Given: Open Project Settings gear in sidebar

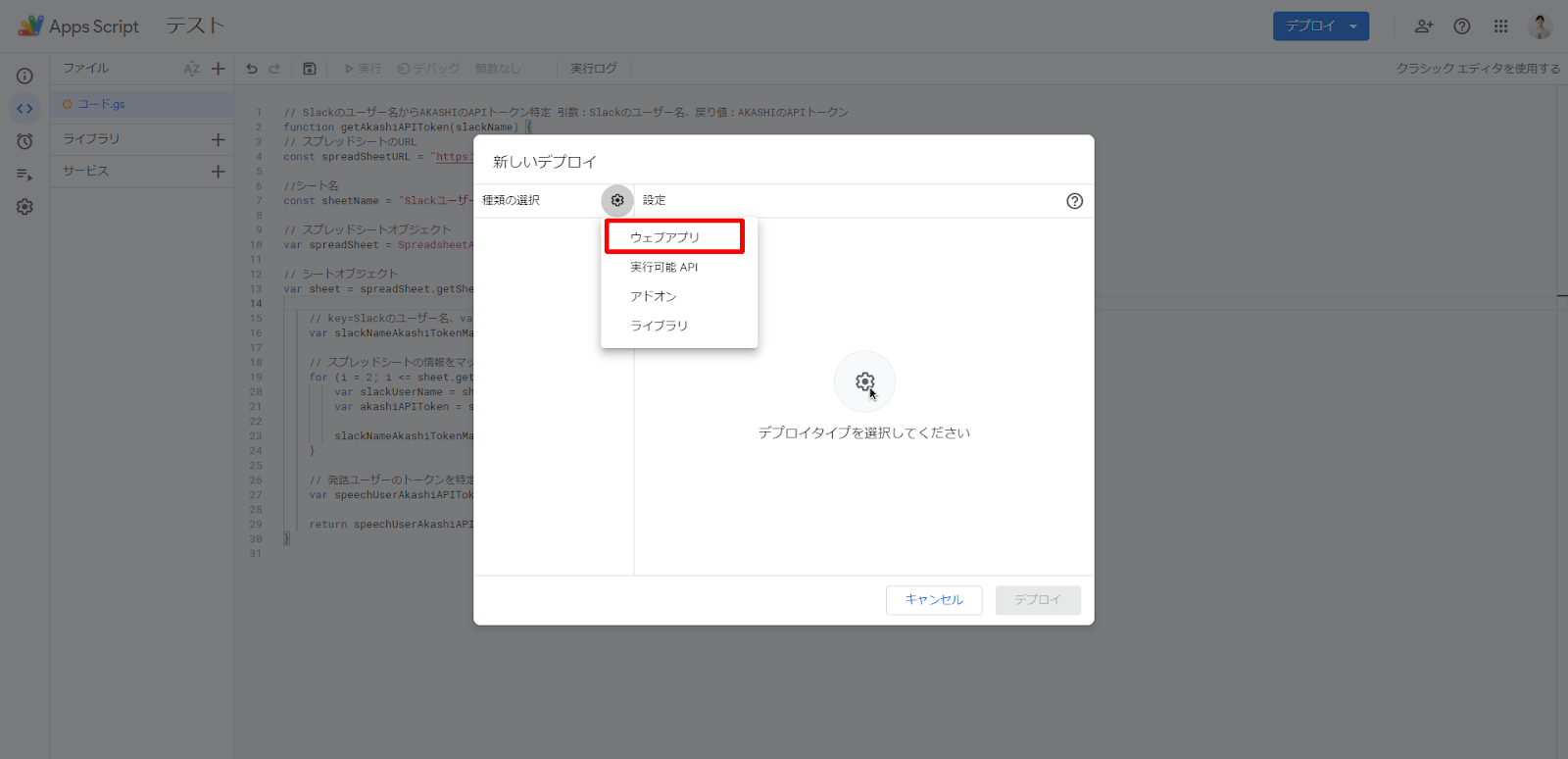Looking at the screenshot, I should 24,207.
